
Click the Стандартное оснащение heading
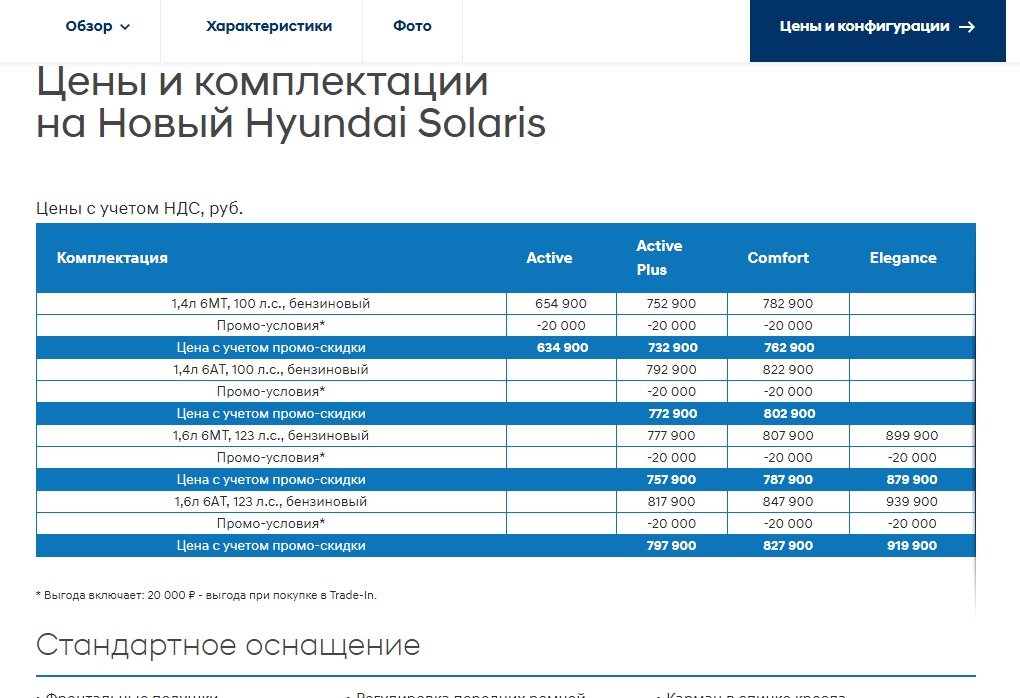pyautogui.click(x=228, y=645)
